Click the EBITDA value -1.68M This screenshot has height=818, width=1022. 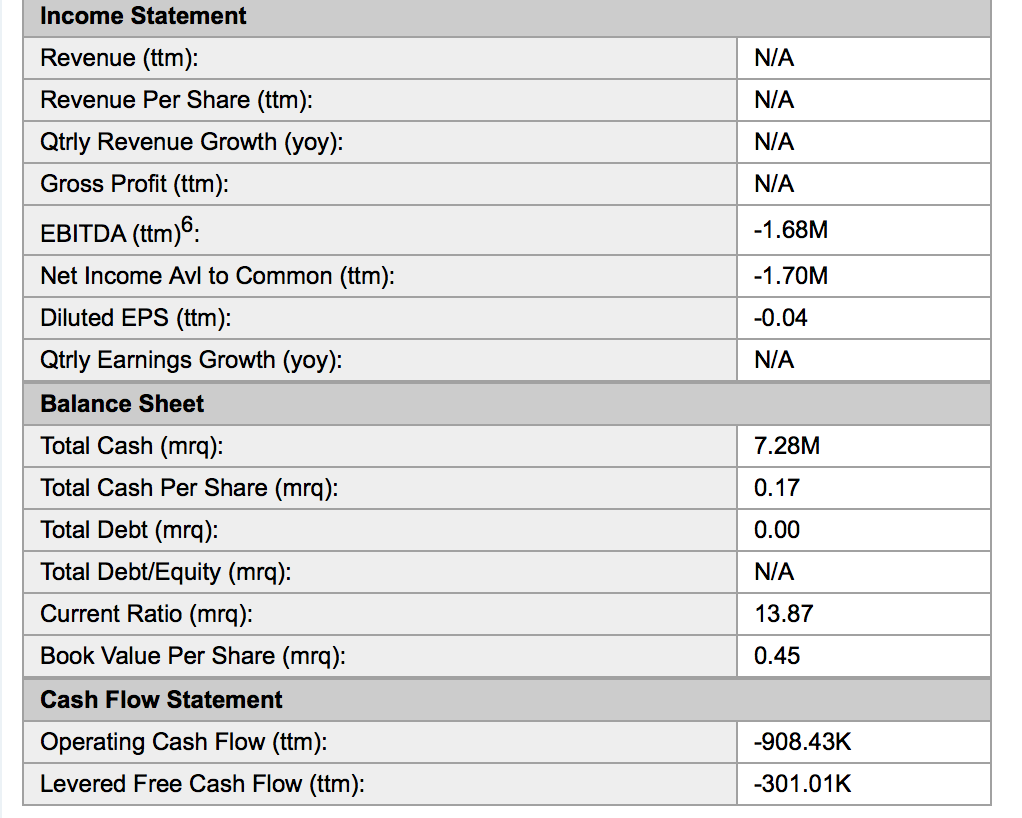pyautogui.click(x=790, y=231)
